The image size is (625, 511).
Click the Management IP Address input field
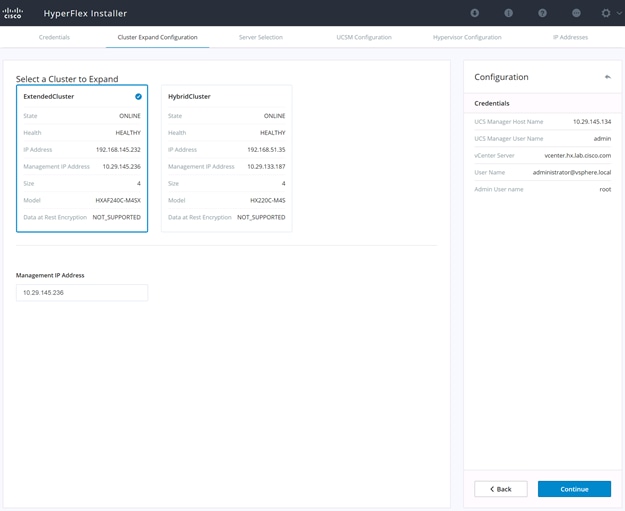pyautogui.click(x=82, y=293)
